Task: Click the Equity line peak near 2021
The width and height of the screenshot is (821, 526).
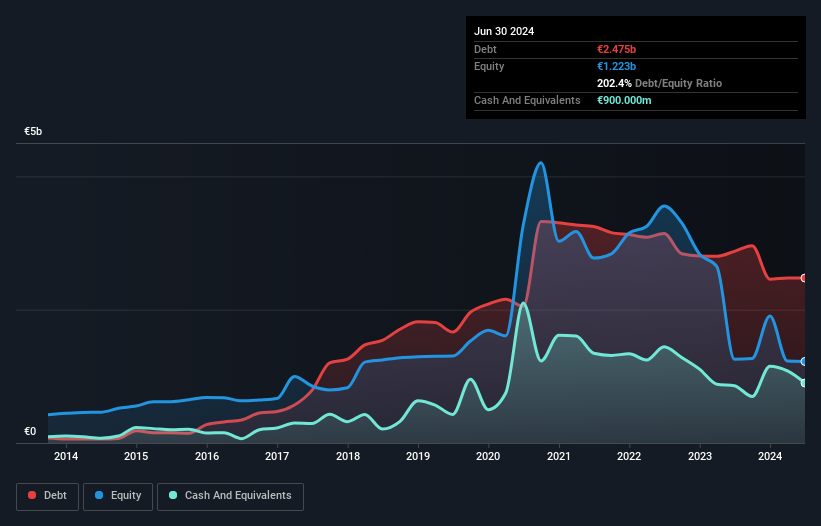Action: [x=541, y=163]
